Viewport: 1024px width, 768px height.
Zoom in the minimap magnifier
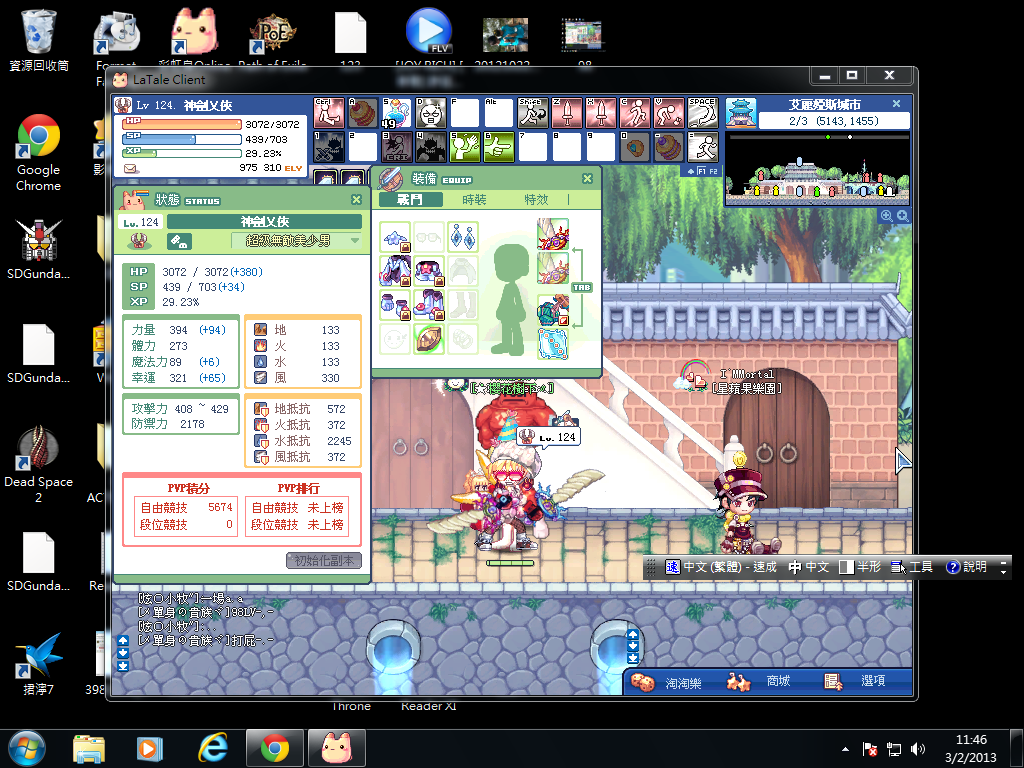pos(903,216)
